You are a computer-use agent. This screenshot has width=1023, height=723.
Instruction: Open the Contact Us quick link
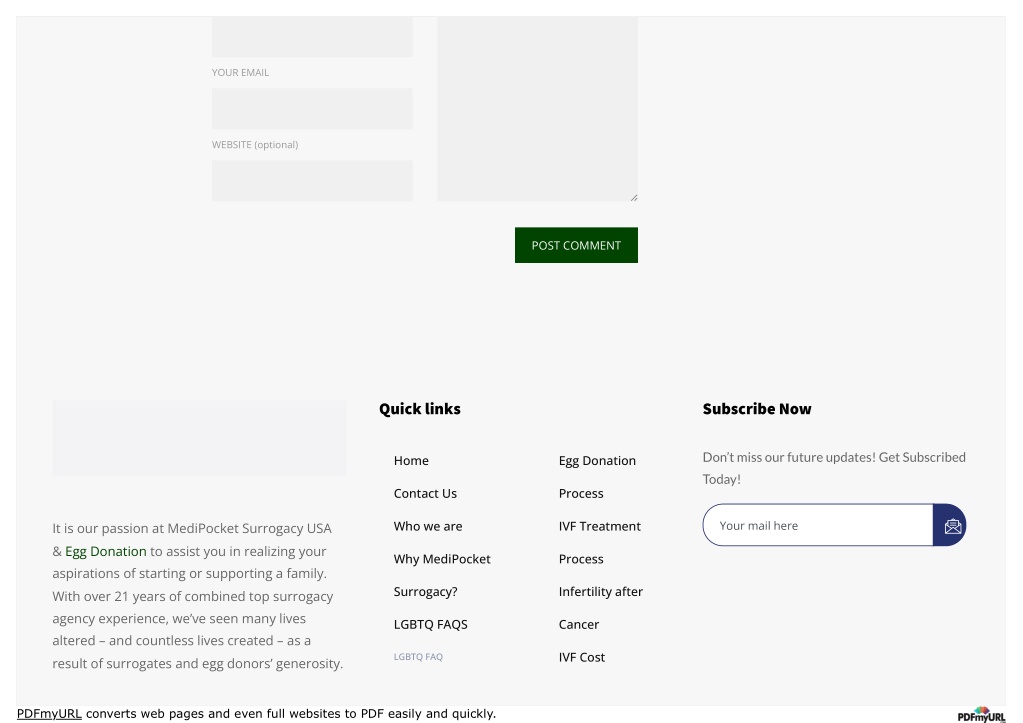pyautogui.click(x=425, y=493)
